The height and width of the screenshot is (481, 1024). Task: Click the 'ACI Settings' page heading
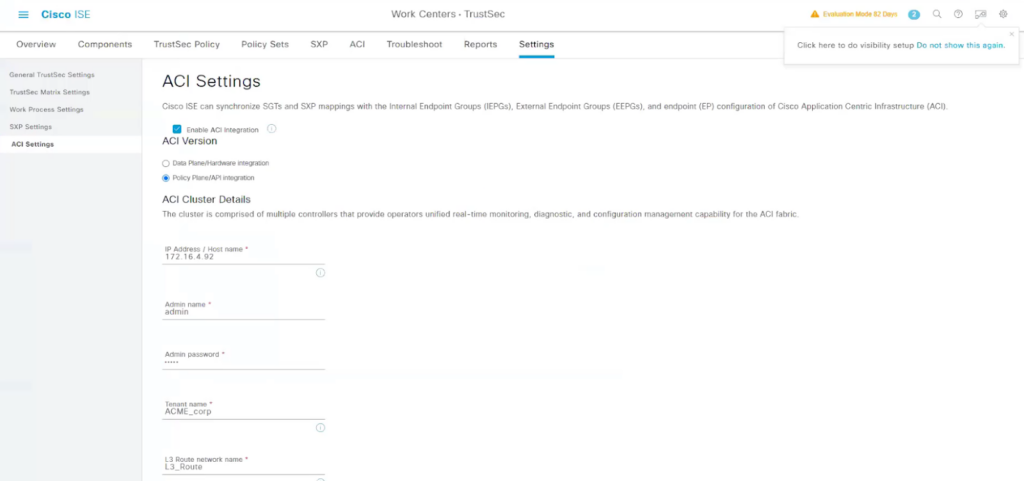click(x=211, y=82)
